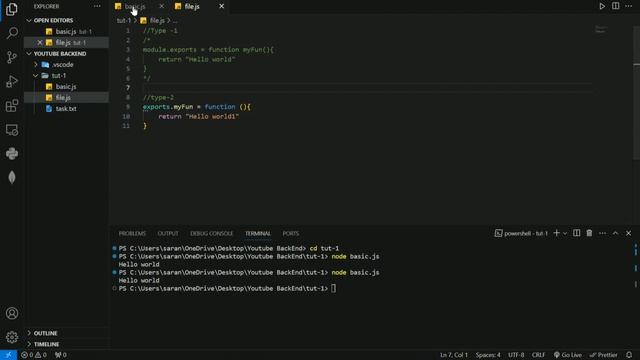Close file.js in Open Editors list
The image size is (640, 360).
tap(40, 42)
